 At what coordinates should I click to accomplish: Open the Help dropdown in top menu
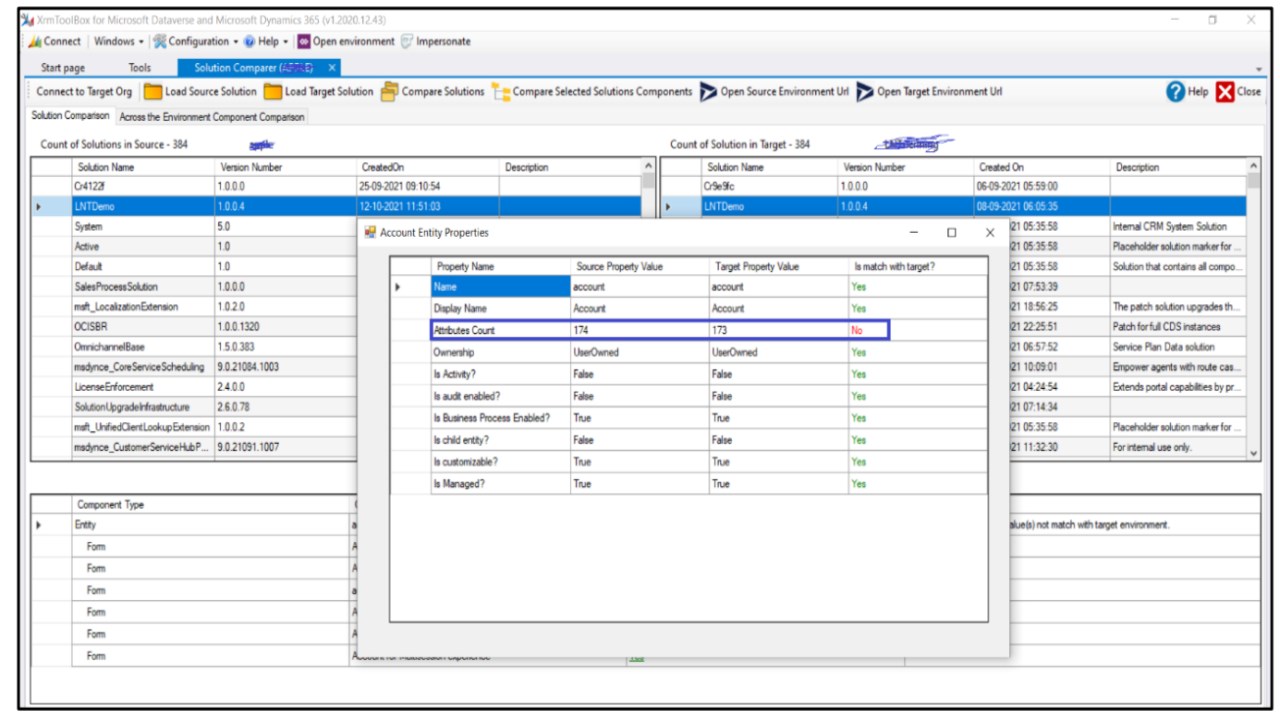coord(267,42)
